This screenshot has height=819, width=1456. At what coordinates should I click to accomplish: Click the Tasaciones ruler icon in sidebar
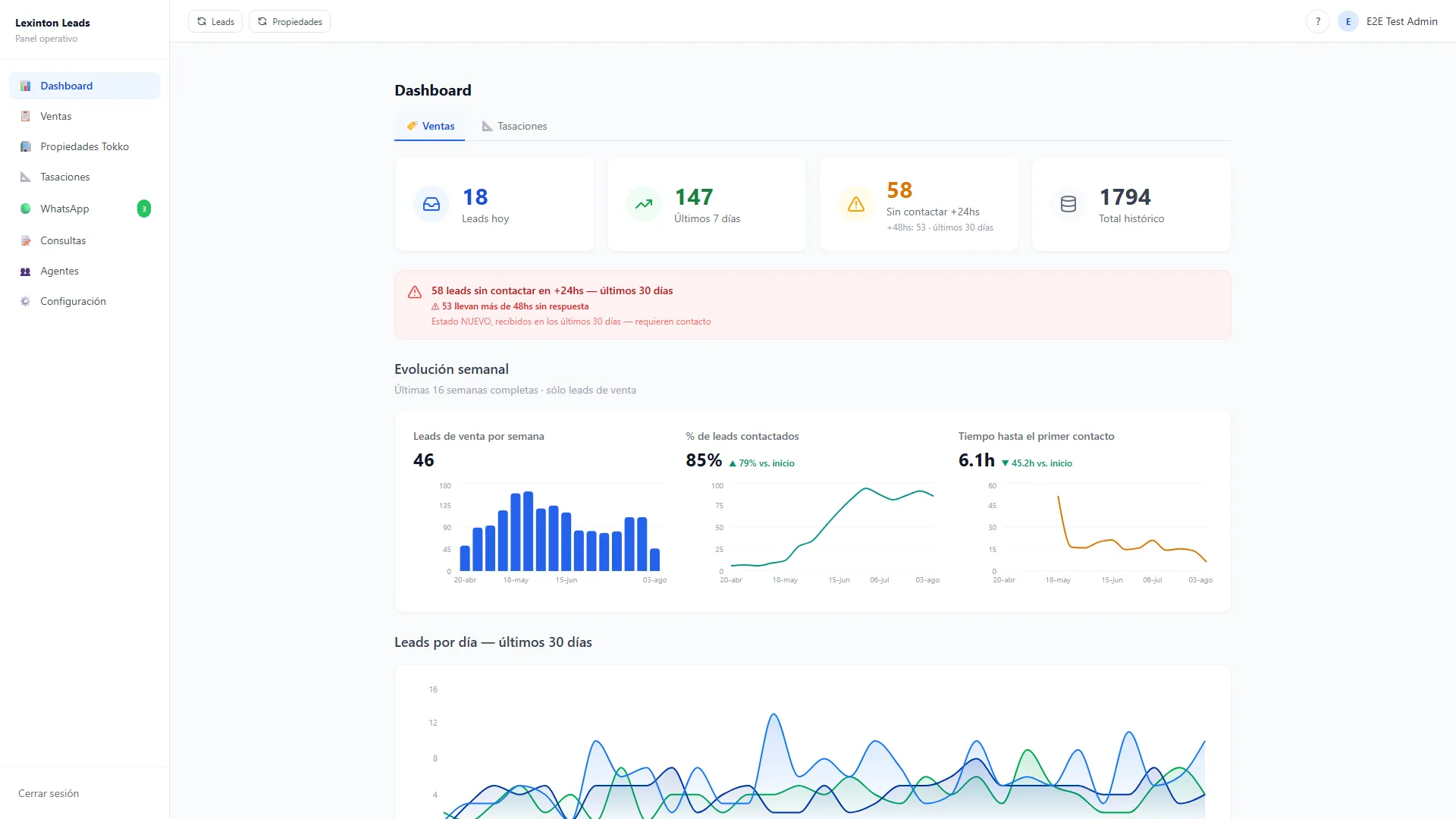click(26, 177)
